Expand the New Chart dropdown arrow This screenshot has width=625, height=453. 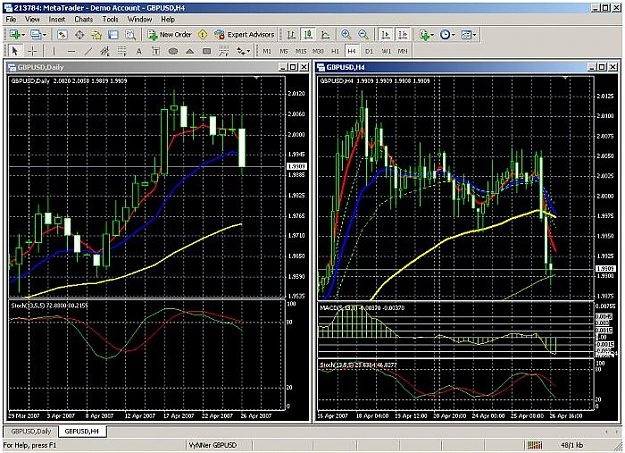[24, 35]
